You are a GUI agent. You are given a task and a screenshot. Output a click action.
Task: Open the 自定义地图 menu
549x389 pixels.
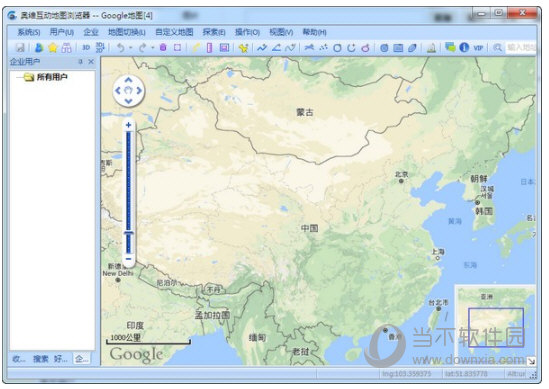pos(174,32)
